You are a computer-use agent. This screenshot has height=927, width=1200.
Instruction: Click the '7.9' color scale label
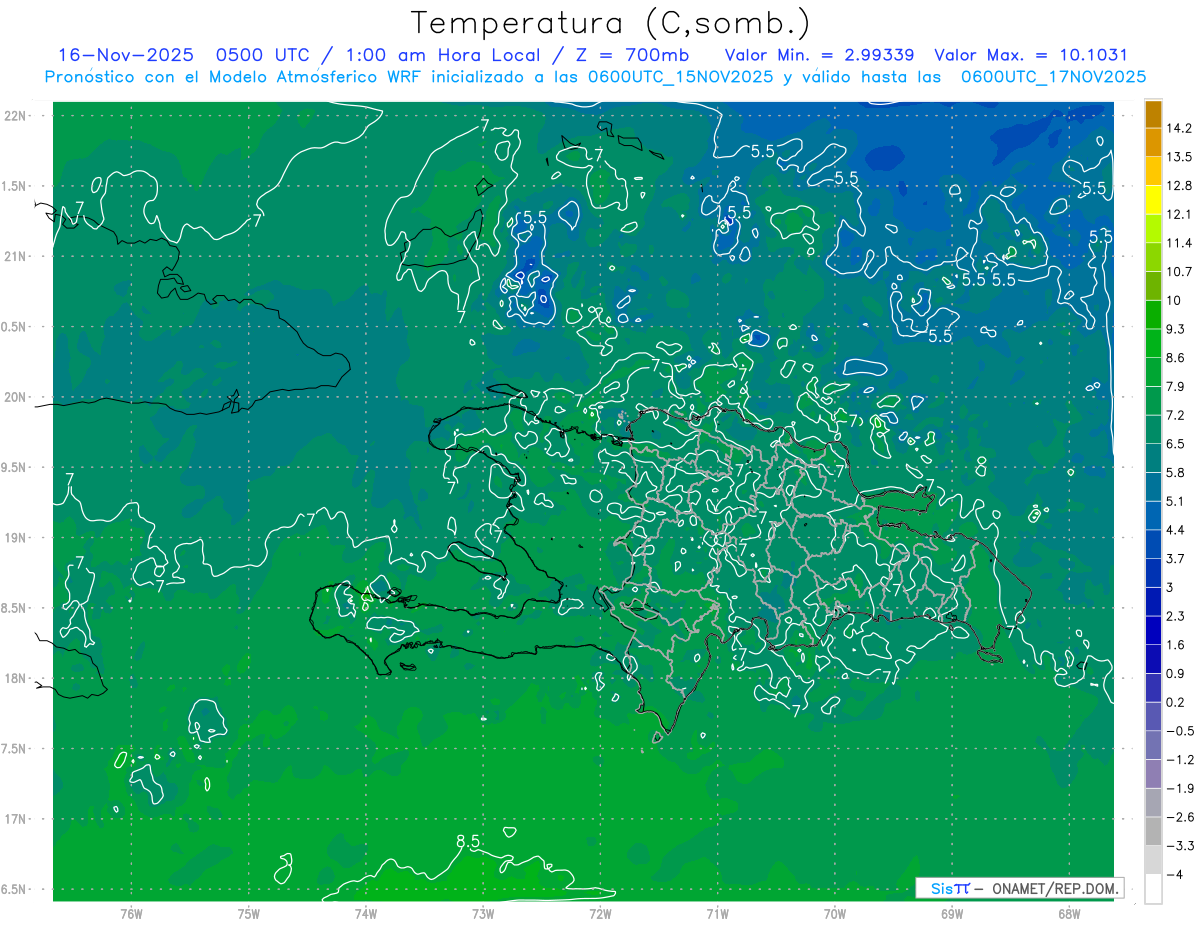pyautogui.click(x=1176, y=386)
